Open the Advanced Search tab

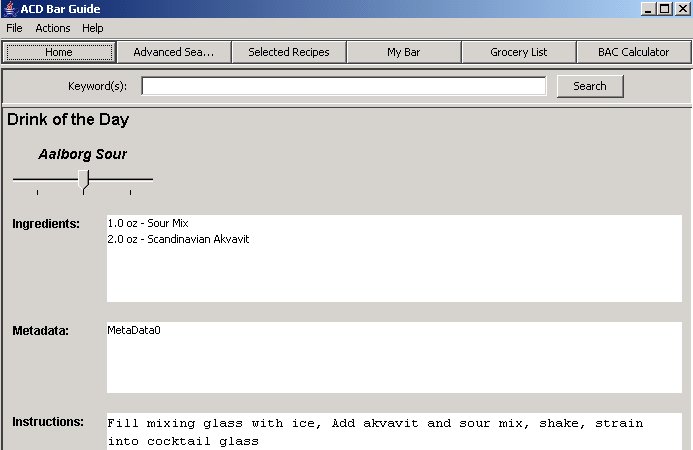point(174,52)
